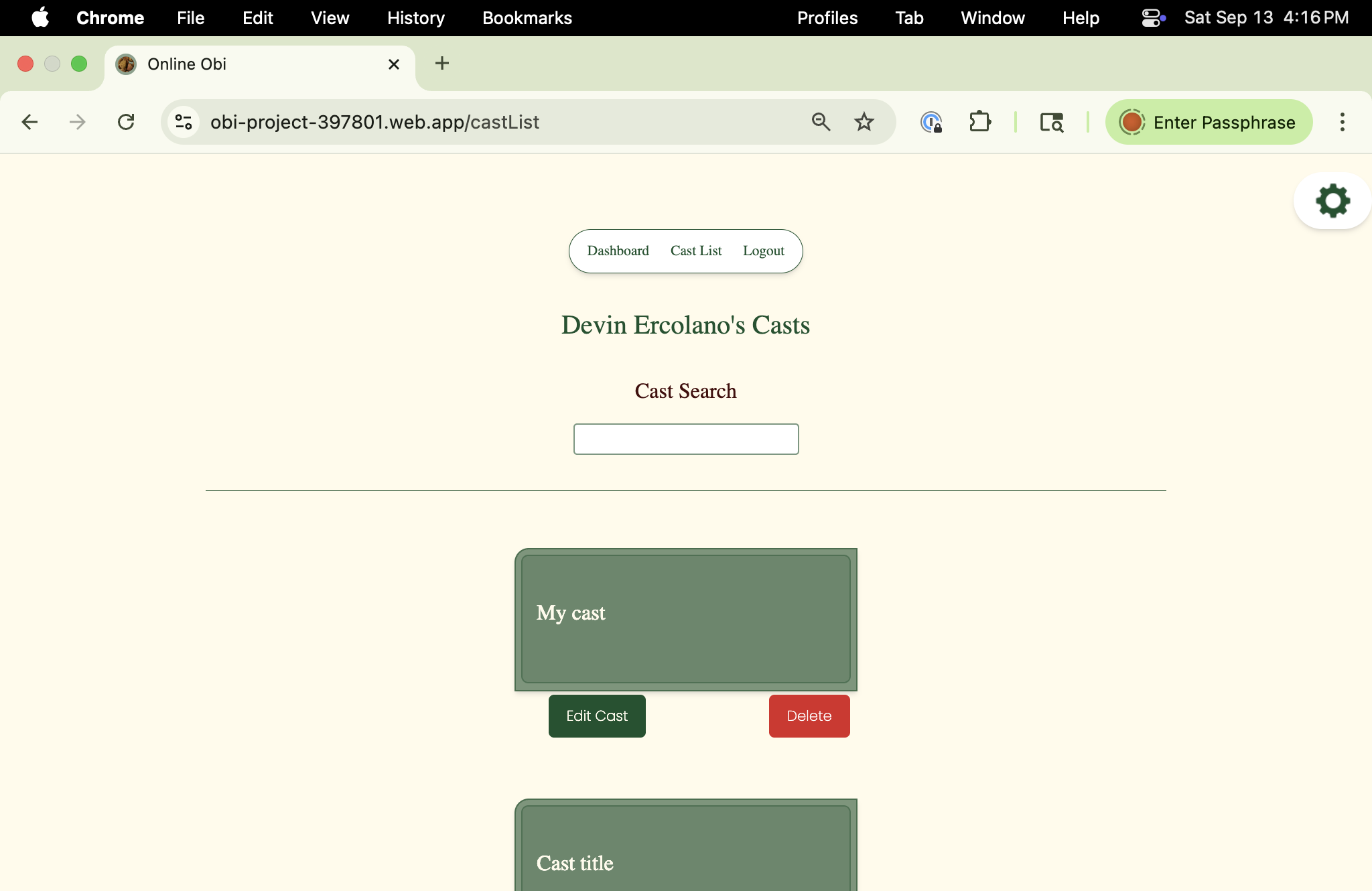This screenshot has width=1372, height=891.
Task: Open the 1Password extension icon
Action: [x=931, y=122]
